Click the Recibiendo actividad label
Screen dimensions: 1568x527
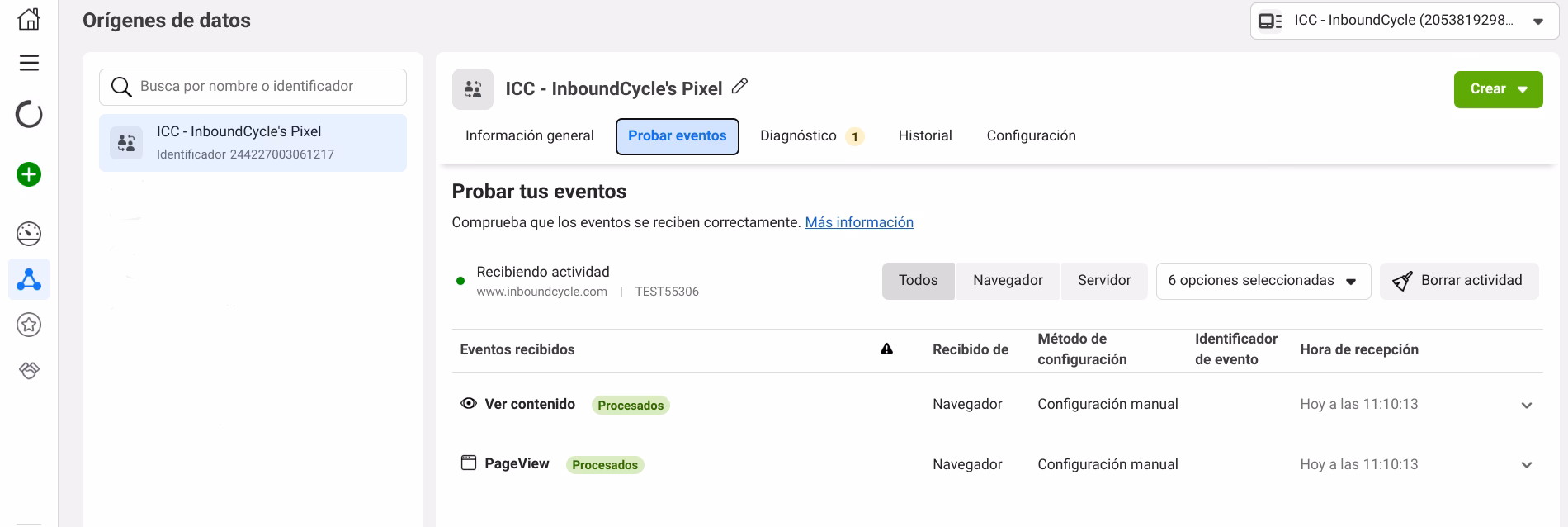pos(543,272)
